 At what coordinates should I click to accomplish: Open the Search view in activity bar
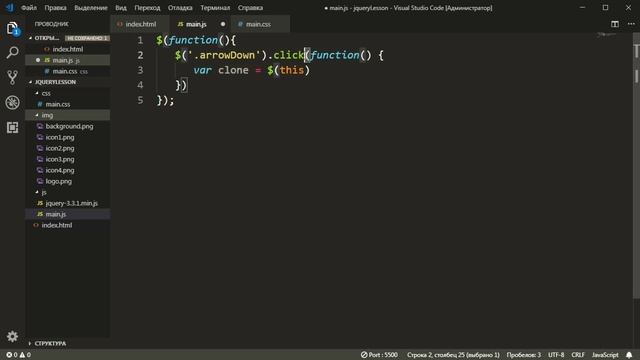point(12,53)
